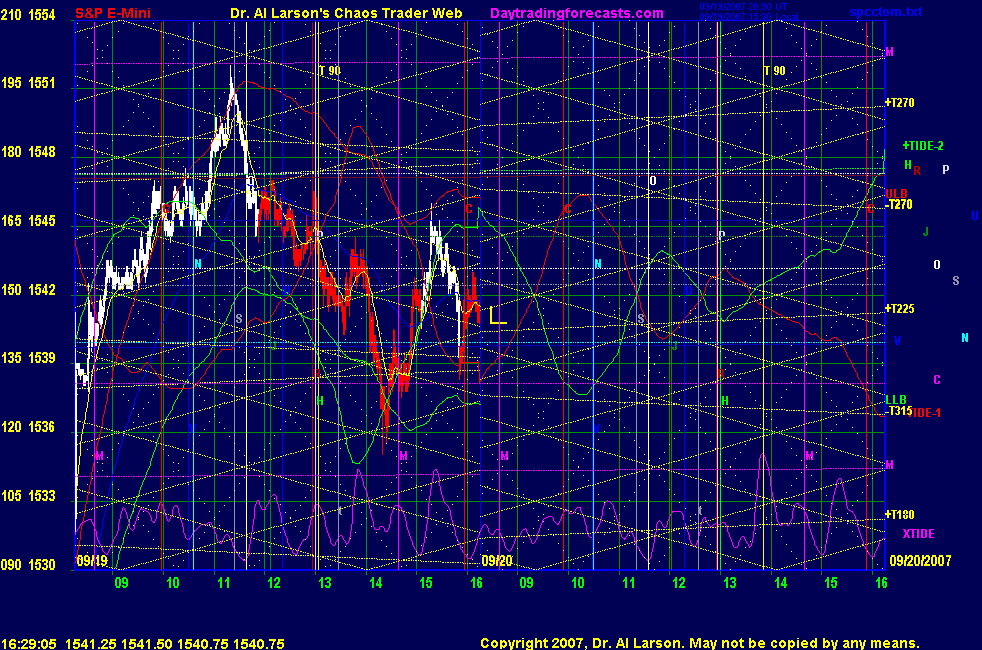
Task: Click the yellow L-shaped forecast marker after close
Action: pos(497,316)
